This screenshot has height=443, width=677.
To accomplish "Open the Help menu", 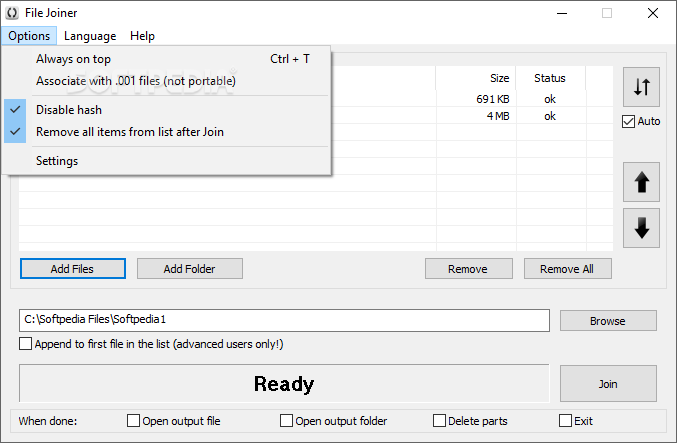I will coord(142,36).
